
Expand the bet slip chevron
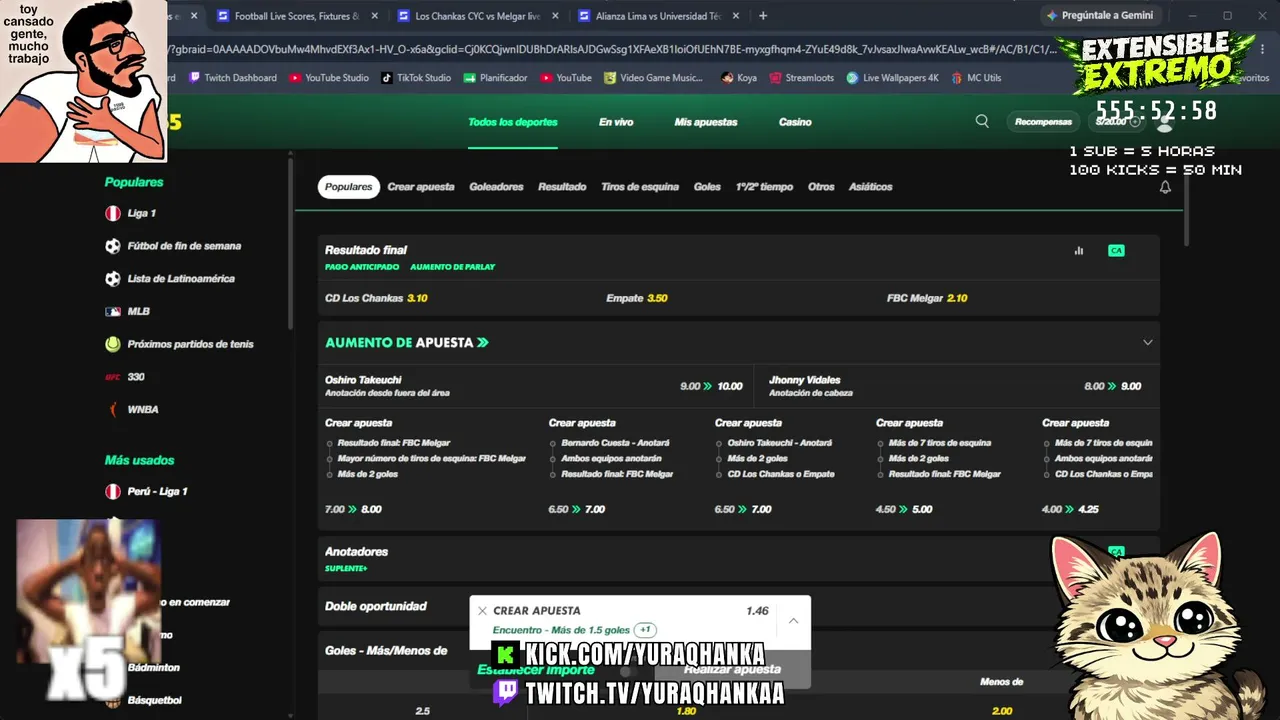793,621
